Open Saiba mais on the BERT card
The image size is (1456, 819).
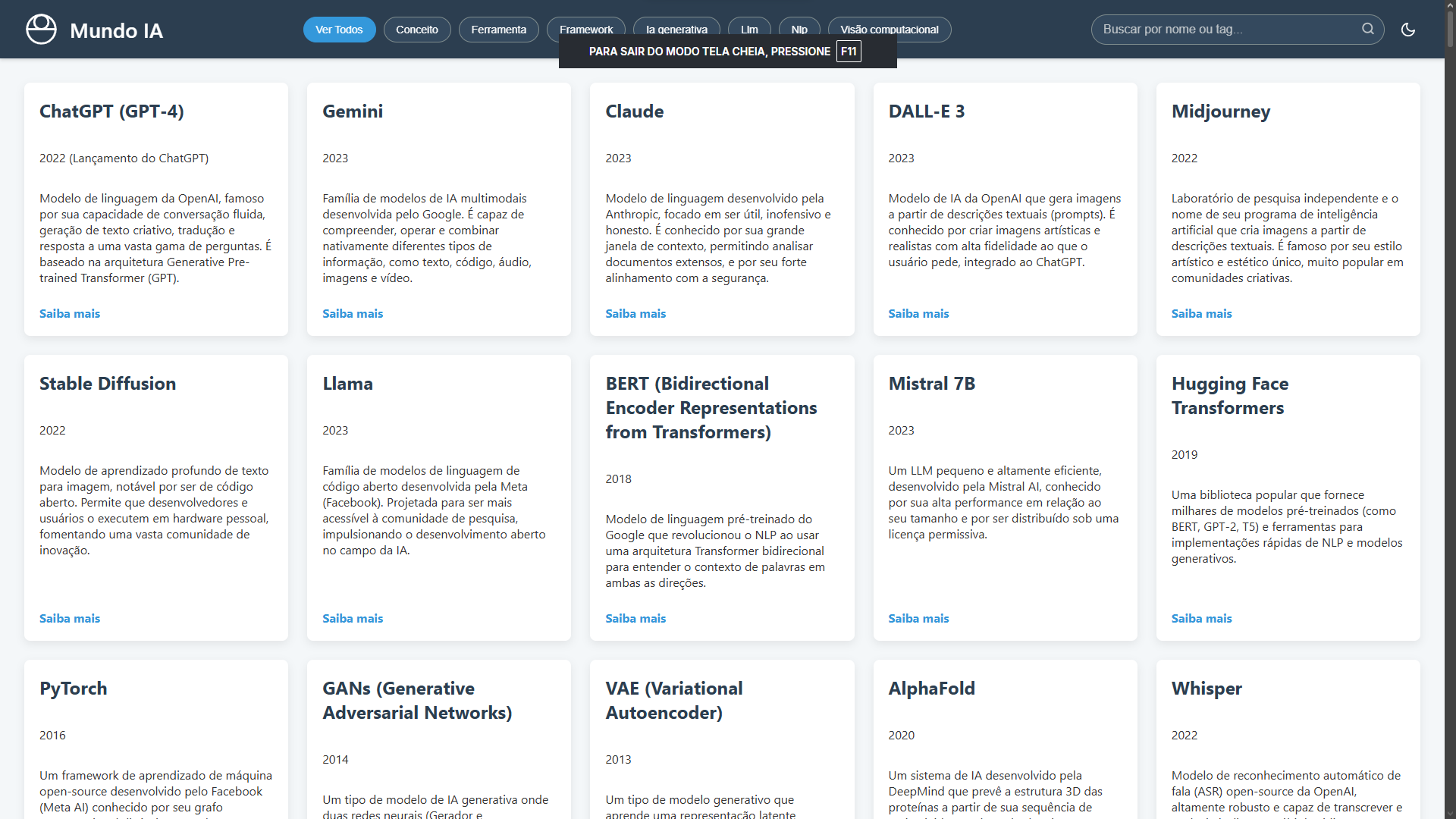pos(635,619)
